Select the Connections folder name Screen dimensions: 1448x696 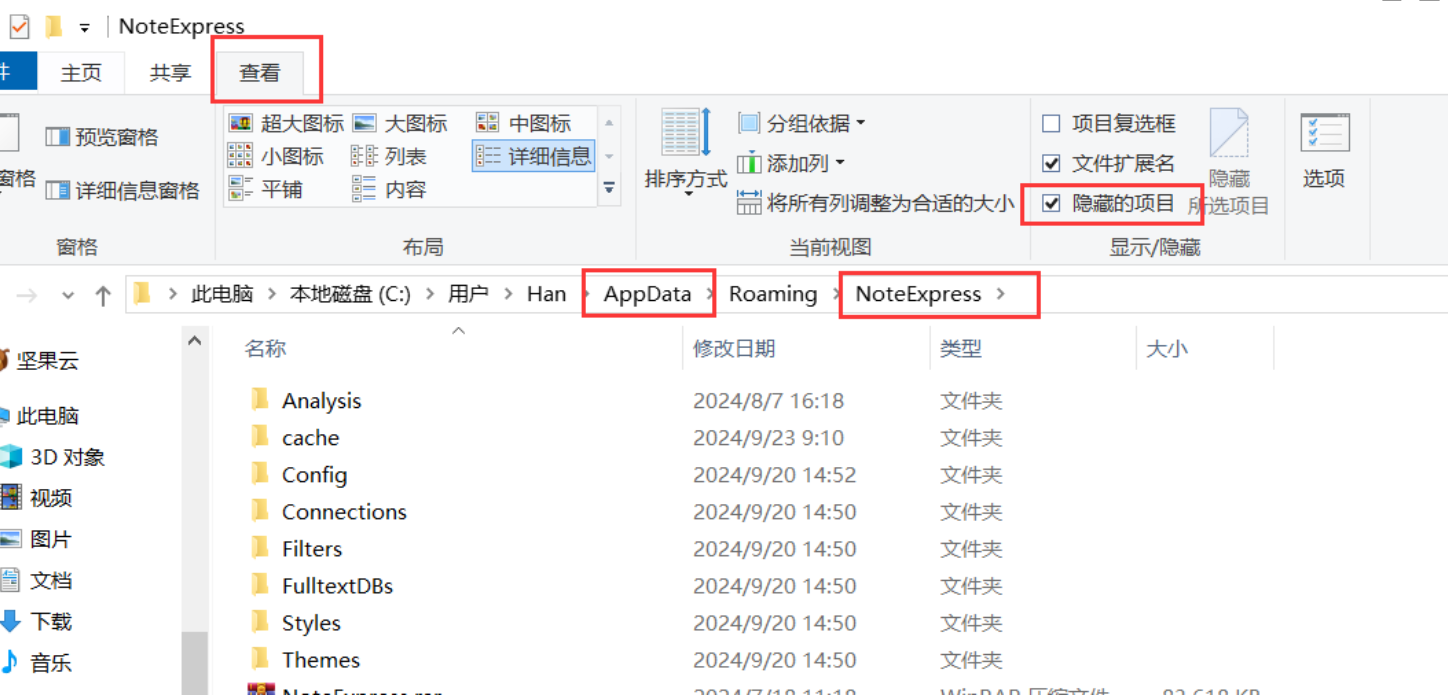point(344,511)
